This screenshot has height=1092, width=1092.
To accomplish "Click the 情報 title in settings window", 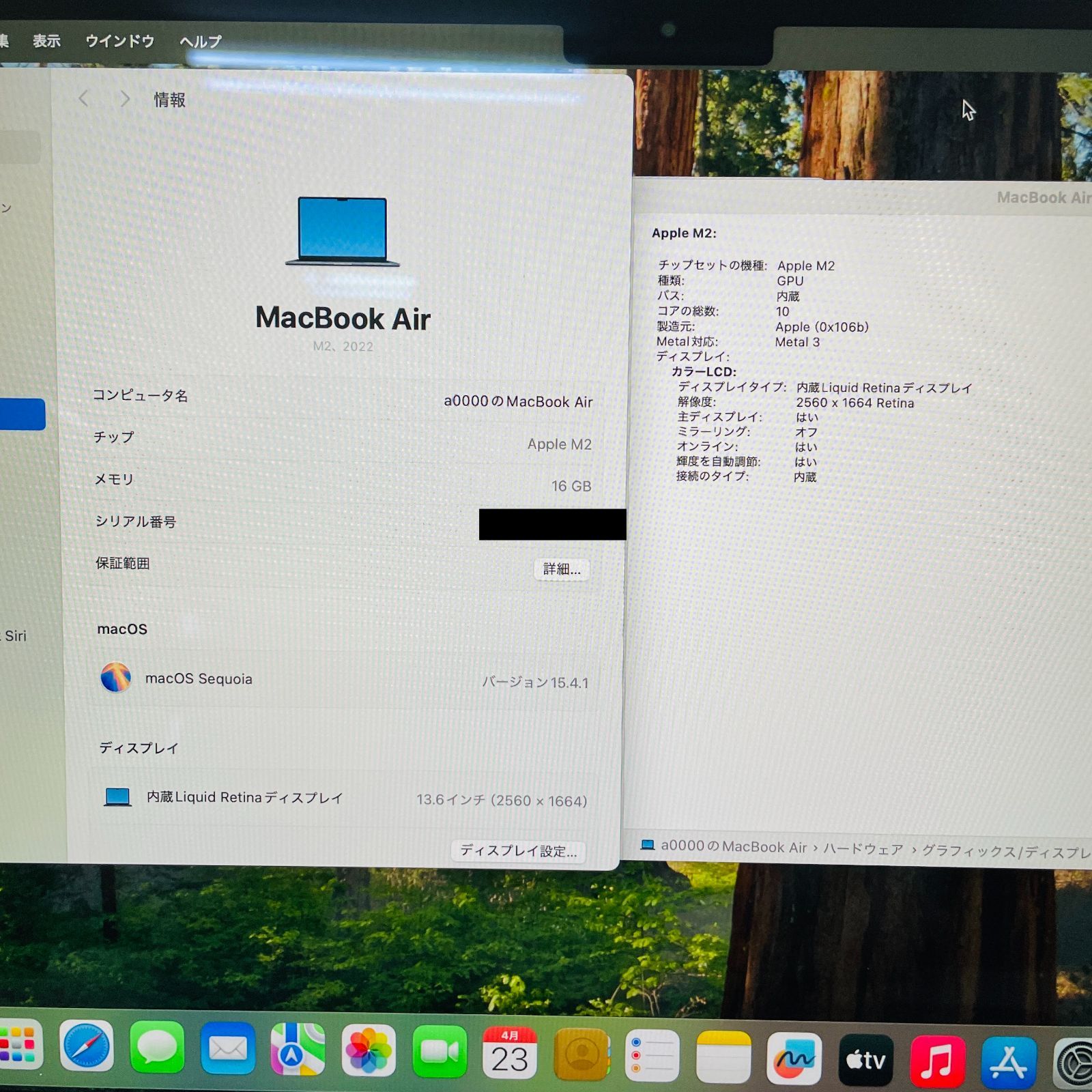I will tap(169, 100).
